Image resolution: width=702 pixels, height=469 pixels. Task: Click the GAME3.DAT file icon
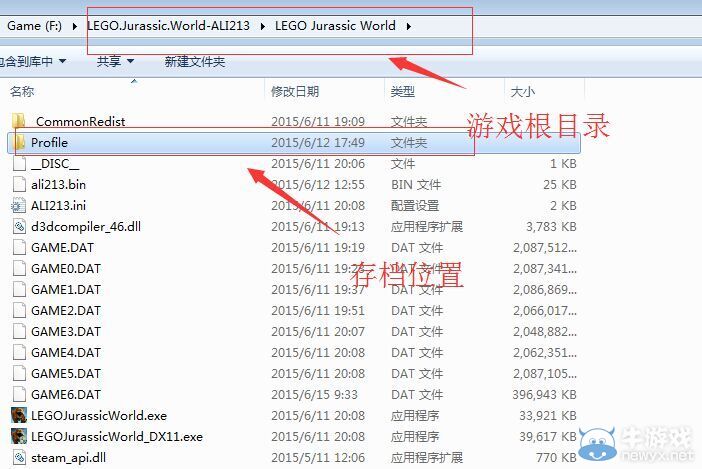19,332
